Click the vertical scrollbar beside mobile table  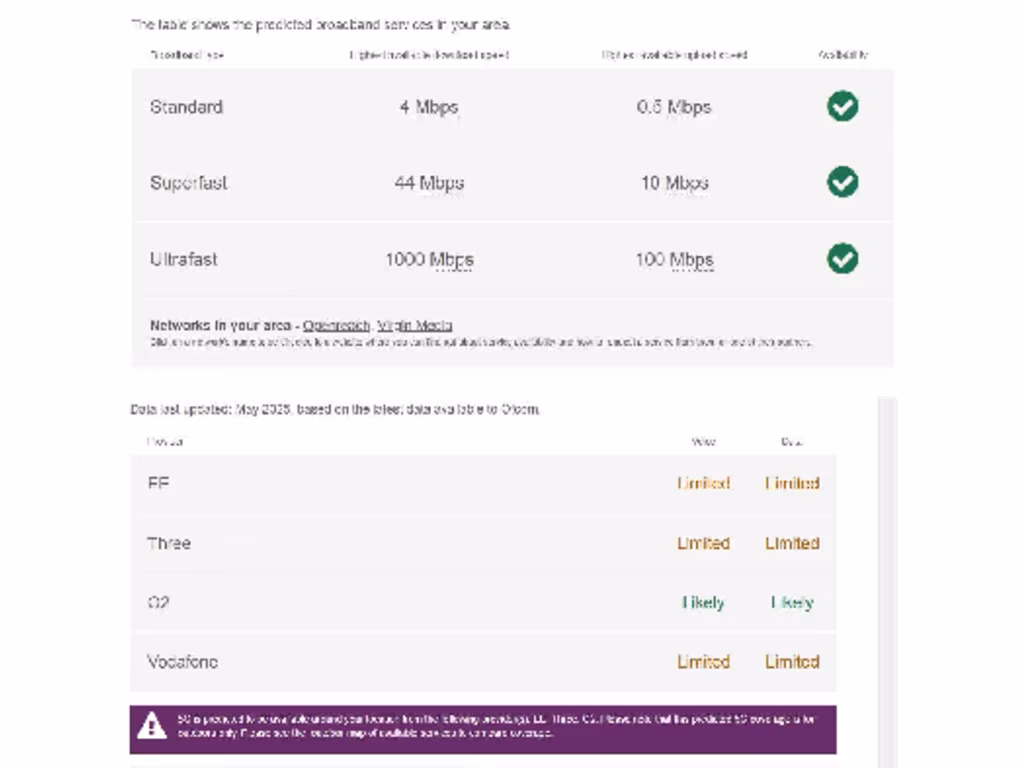tap(887, 580)
